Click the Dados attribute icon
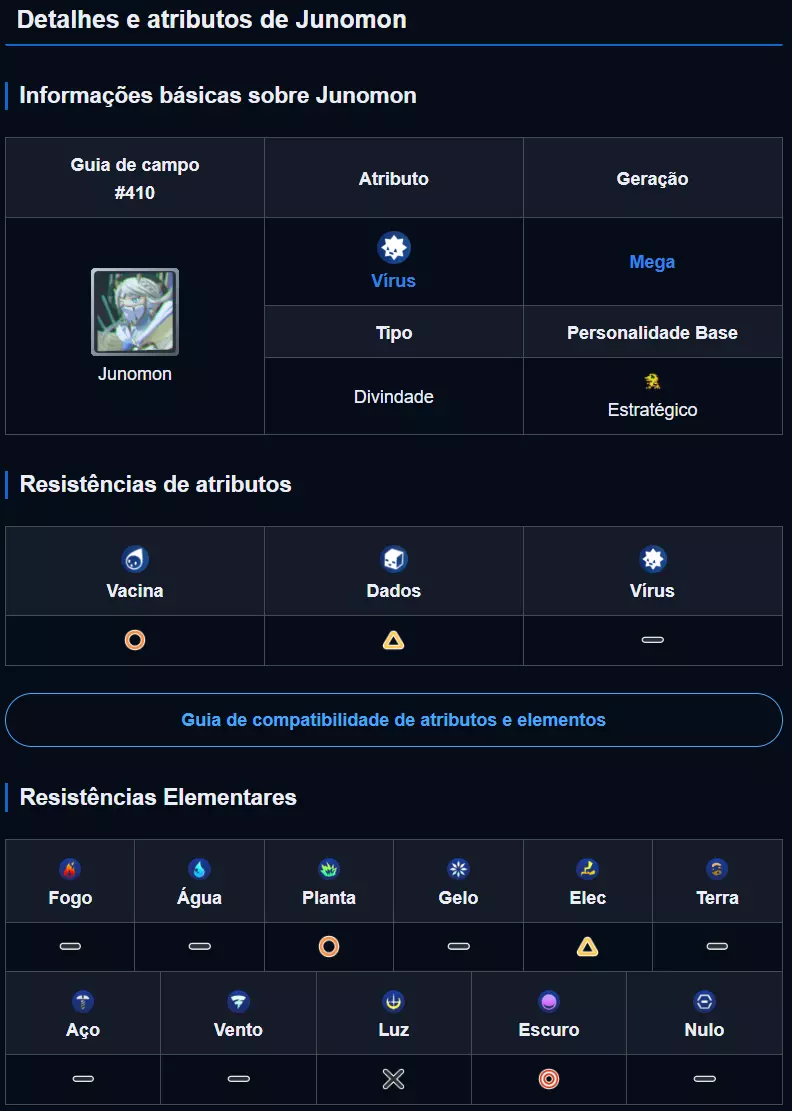The width and height of the screenshot is (792, 1111). click(x=394, y=559)
